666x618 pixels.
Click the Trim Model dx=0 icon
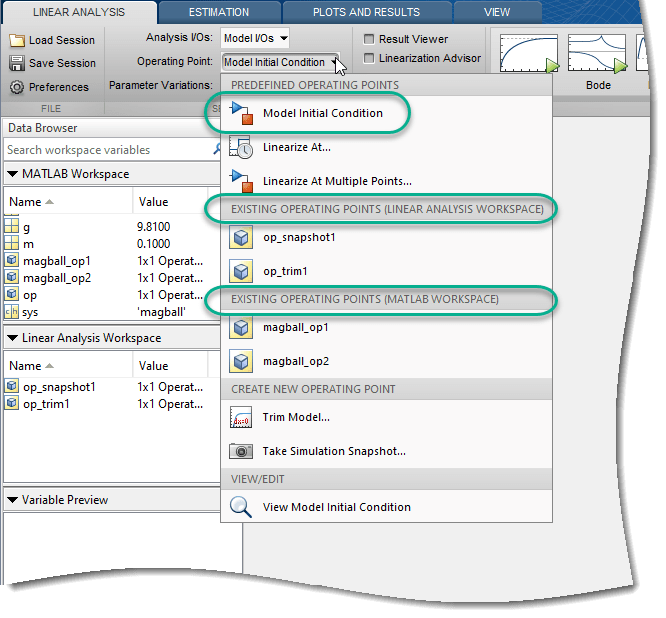(x=241, y=418)
